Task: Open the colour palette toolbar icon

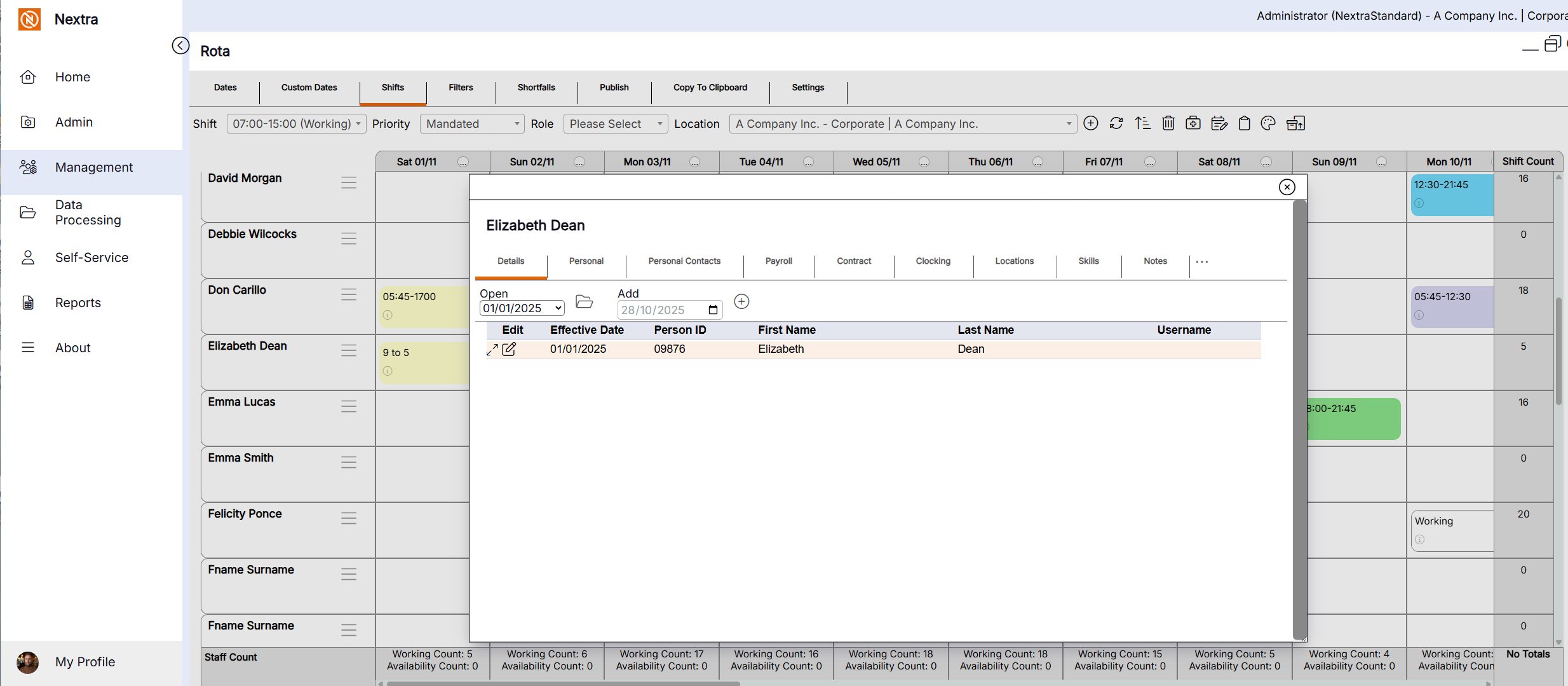Action: pyautogui.click(x=1268, y=123)
